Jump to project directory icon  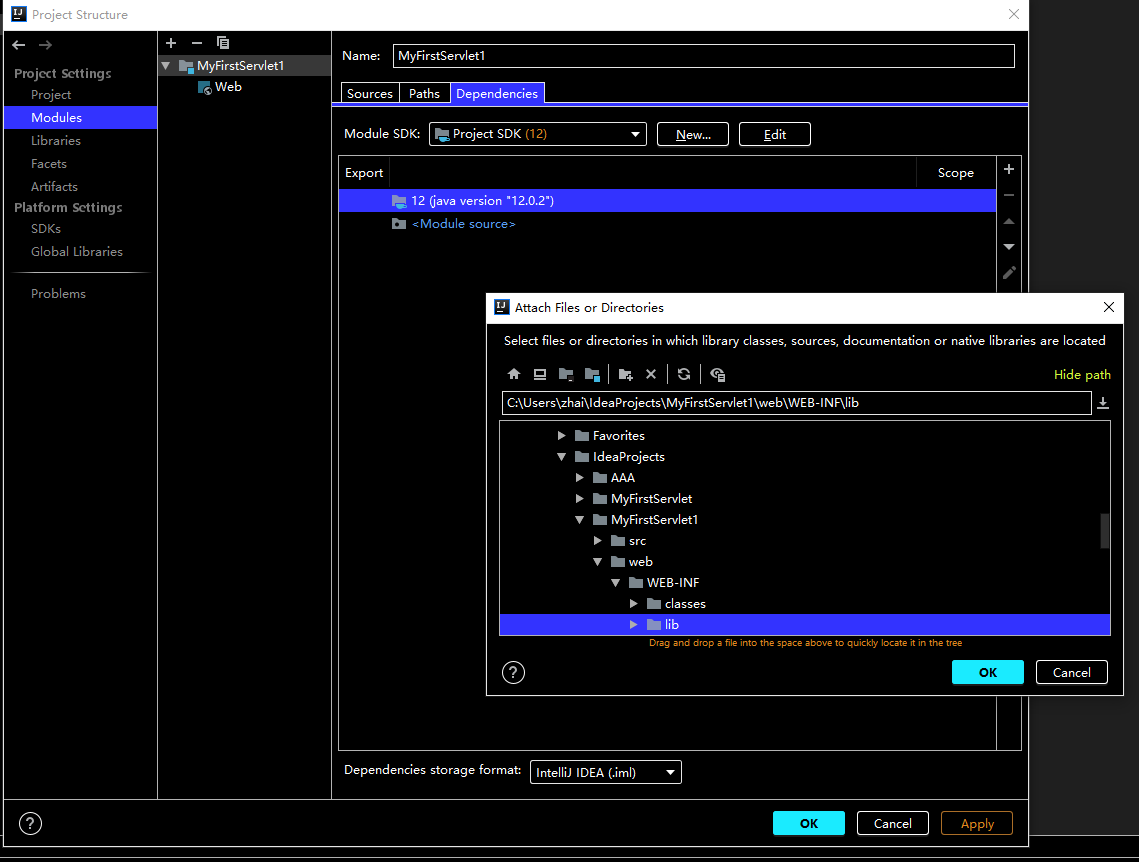(x=566, y=374)
